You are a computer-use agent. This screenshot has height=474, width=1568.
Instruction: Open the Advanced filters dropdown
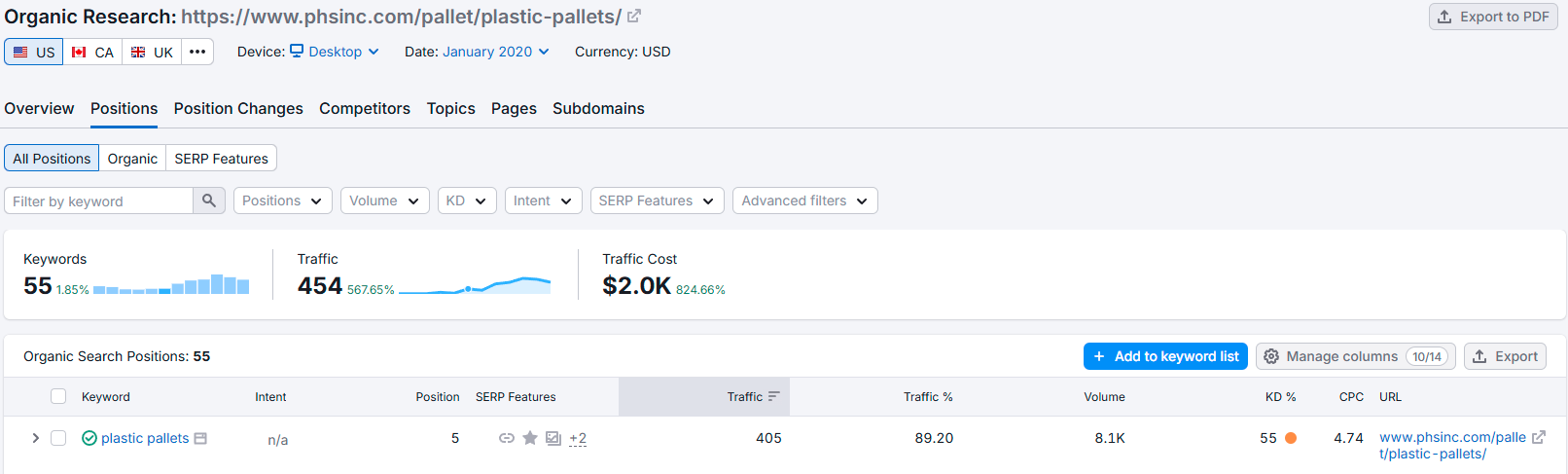pos(805,201)
